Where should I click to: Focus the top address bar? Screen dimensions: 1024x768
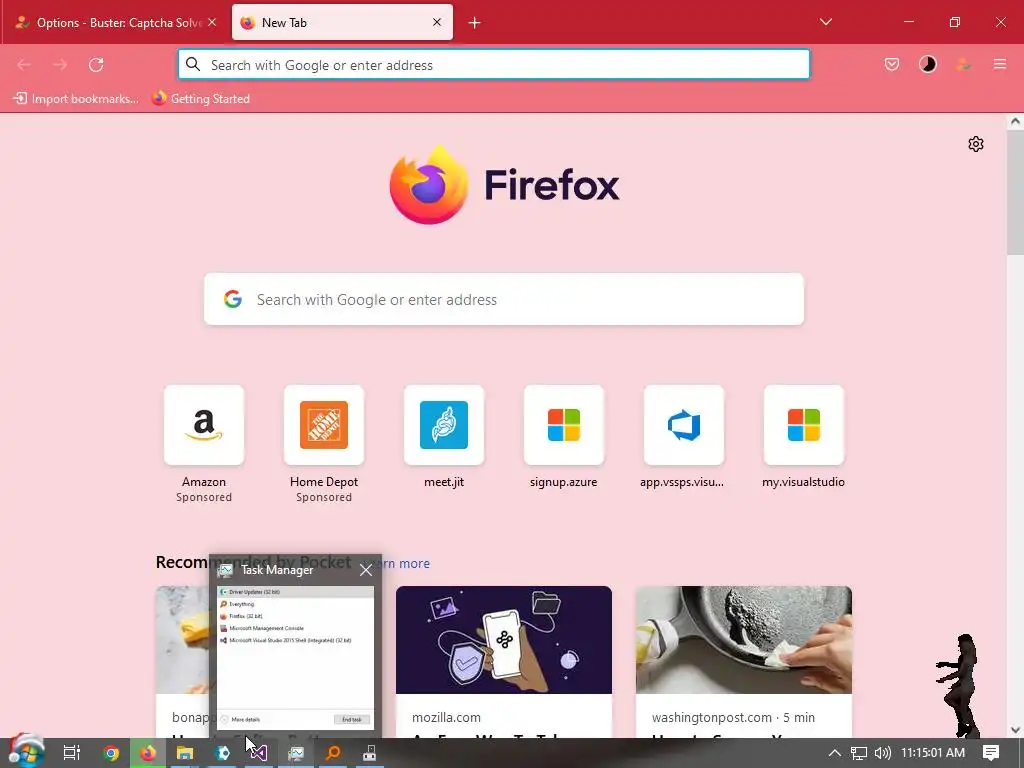494,65
